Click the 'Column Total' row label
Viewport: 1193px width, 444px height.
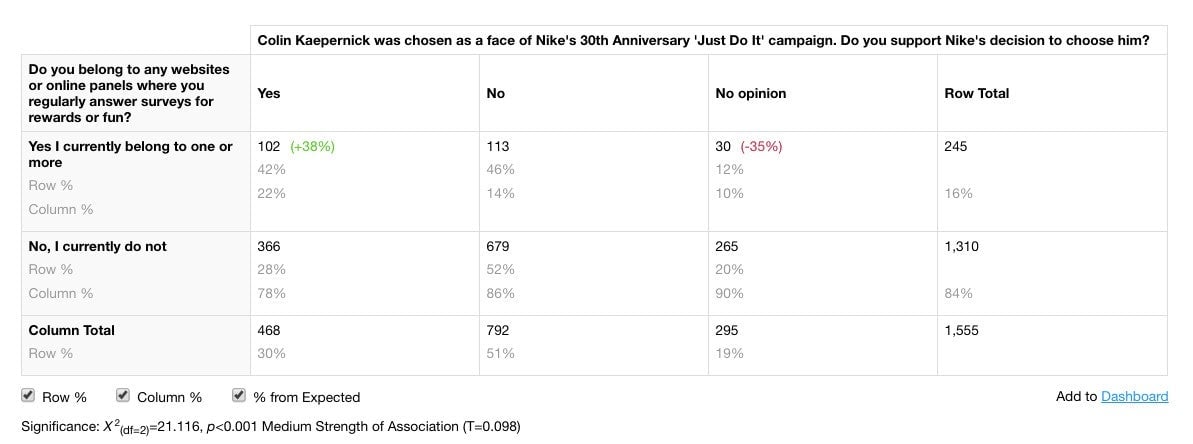[72, 330]
